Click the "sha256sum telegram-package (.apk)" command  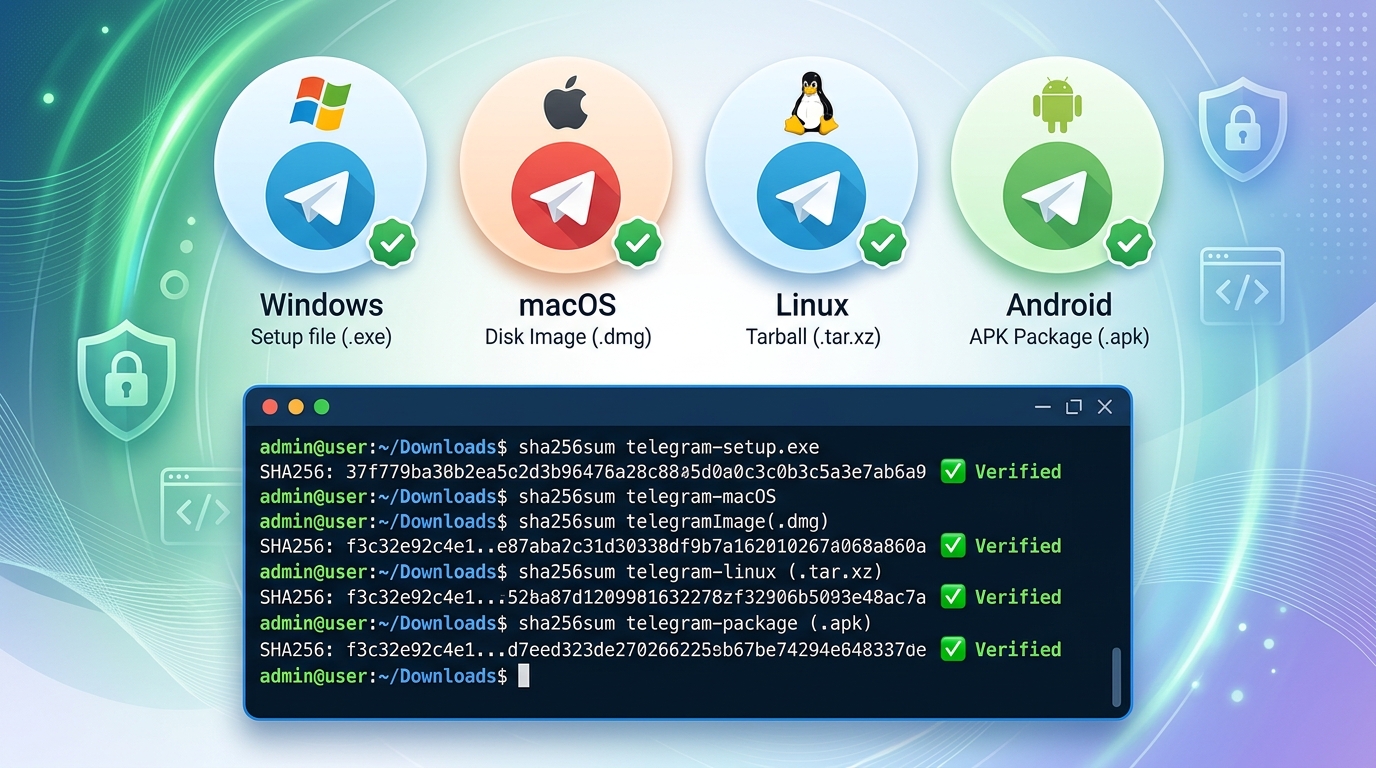point(695,623)
